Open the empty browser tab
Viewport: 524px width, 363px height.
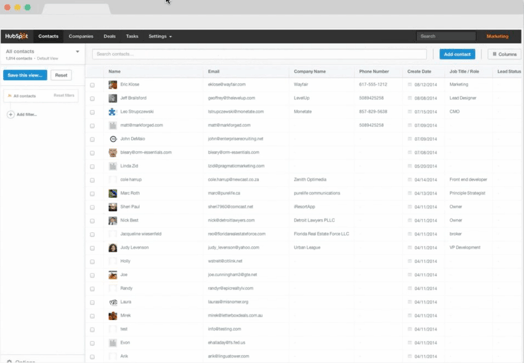coord(76,9)
